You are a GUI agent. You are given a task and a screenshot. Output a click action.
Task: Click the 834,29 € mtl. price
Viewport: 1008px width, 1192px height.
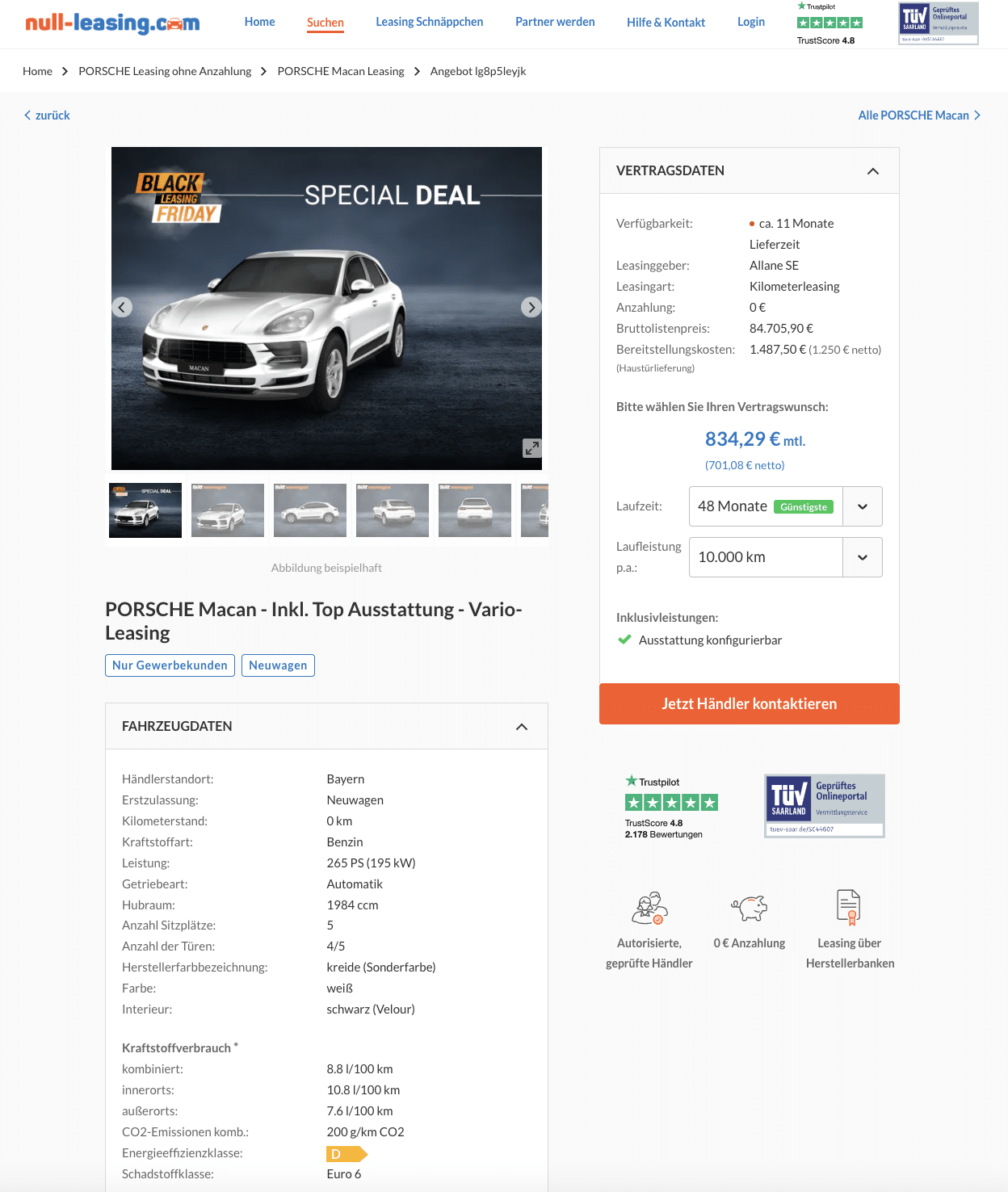[x=755, y=439]
